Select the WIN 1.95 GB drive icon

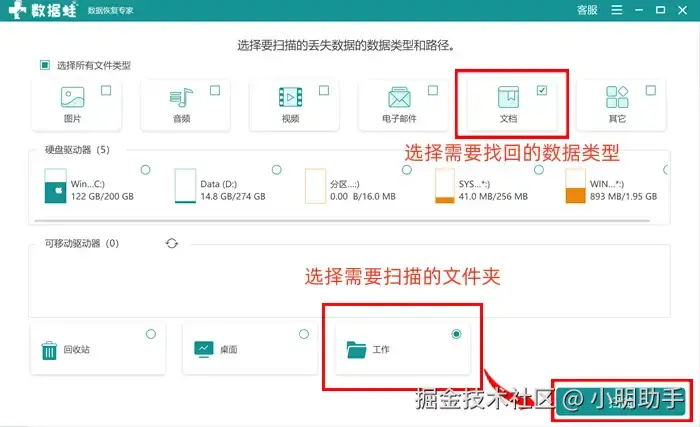(575, 186)
